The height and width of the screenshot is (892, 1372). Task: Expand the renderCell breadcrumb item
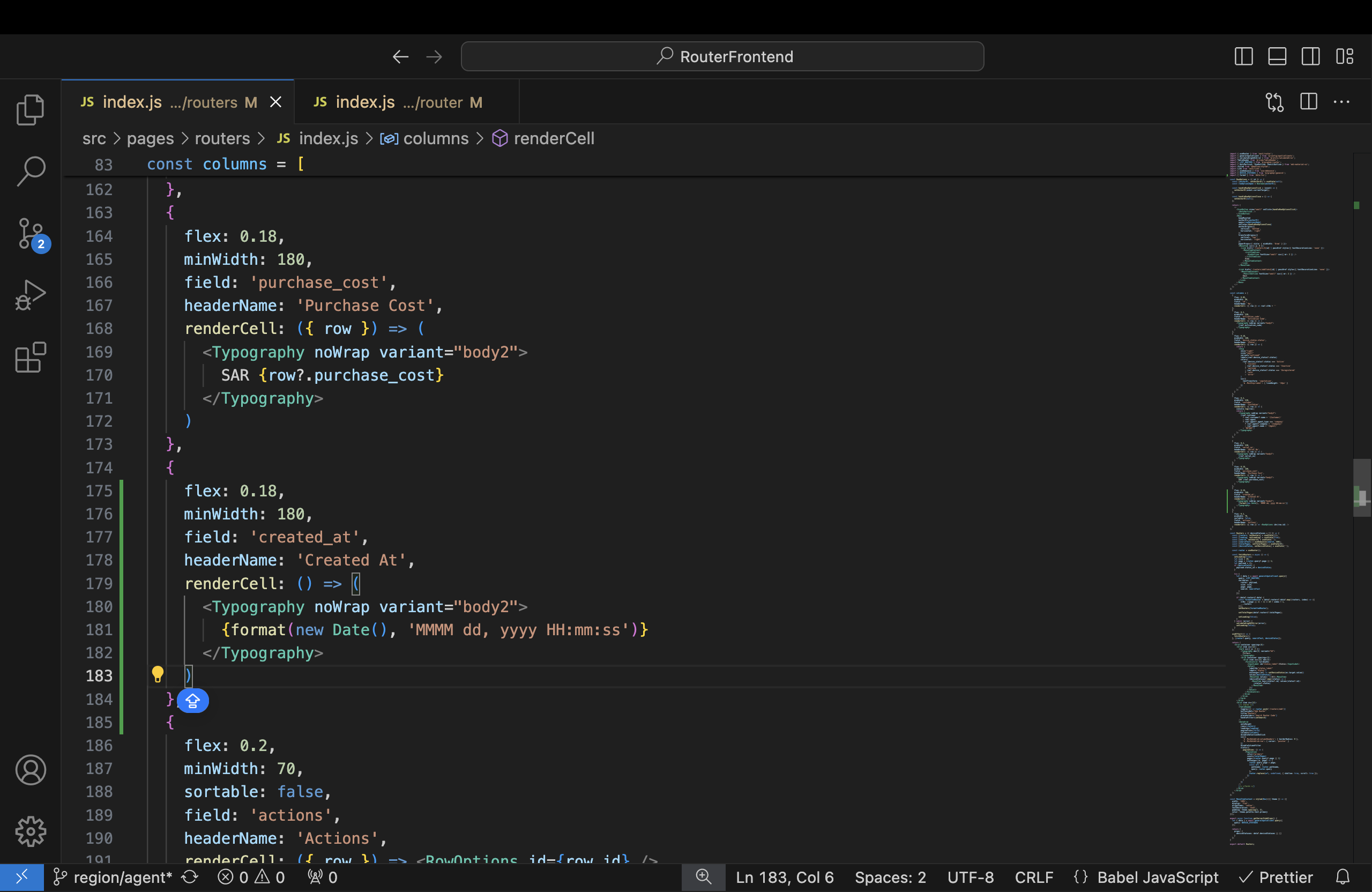coord(554,138)
